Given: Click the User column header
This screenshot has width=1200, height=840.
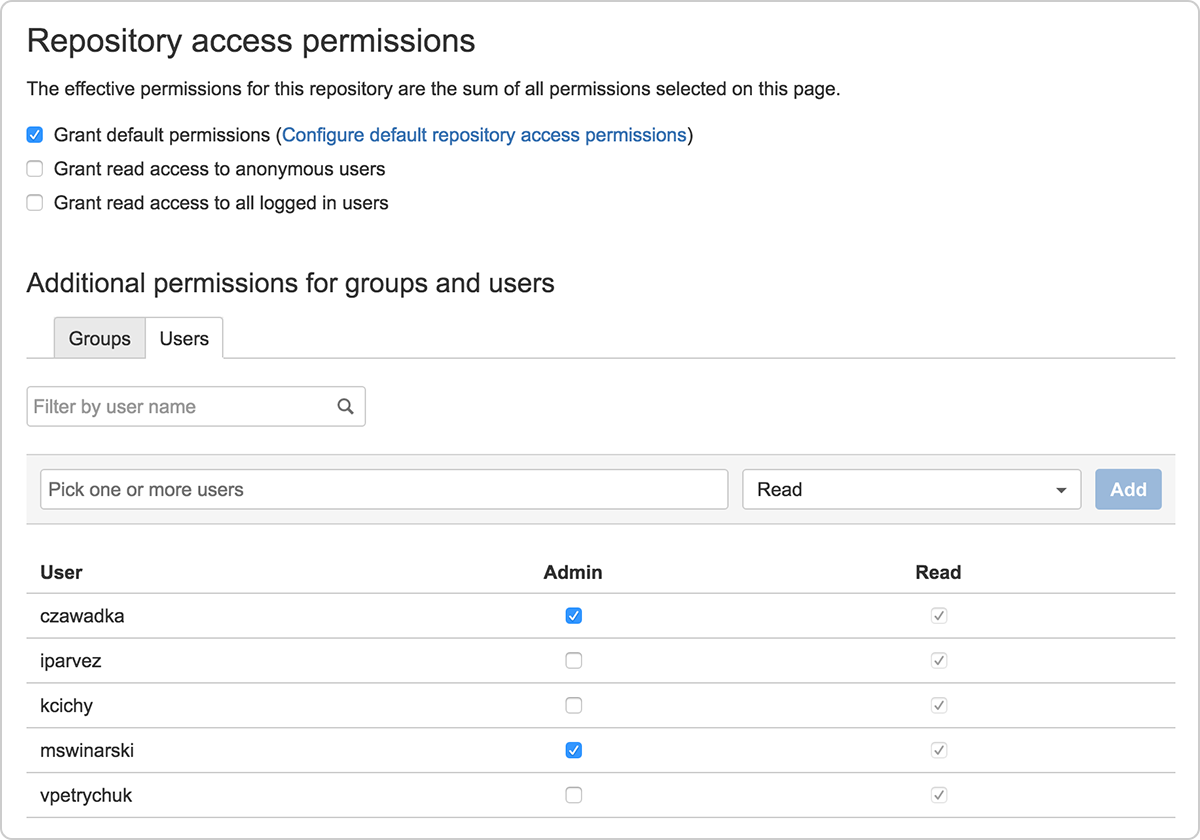Looking at the screenshot, I should tap(61, 572).
